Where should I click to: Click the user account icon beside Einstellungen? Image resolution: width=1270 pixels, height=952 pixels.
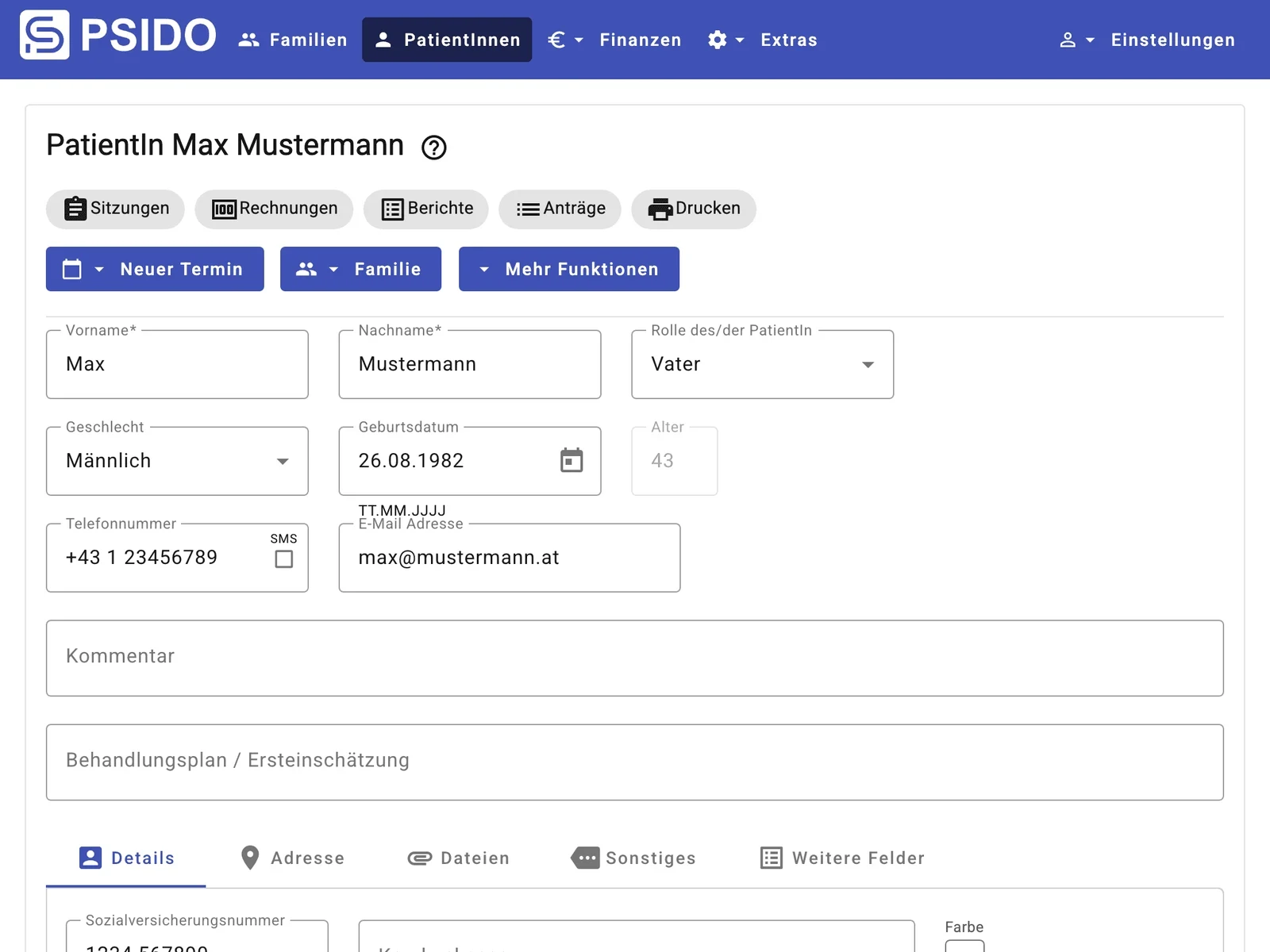(1068, 40)
